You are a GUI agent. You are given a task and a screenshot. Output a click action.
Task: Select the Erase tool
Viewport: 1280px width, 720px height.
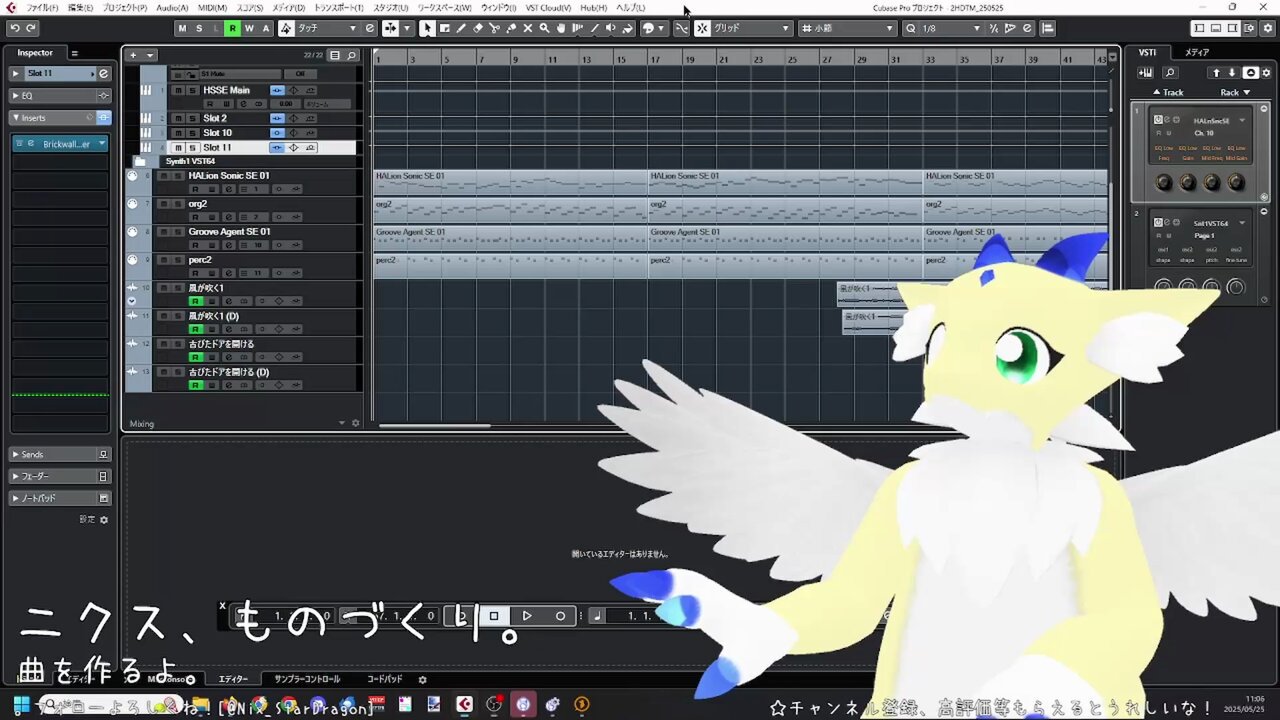tap(478, 28)
